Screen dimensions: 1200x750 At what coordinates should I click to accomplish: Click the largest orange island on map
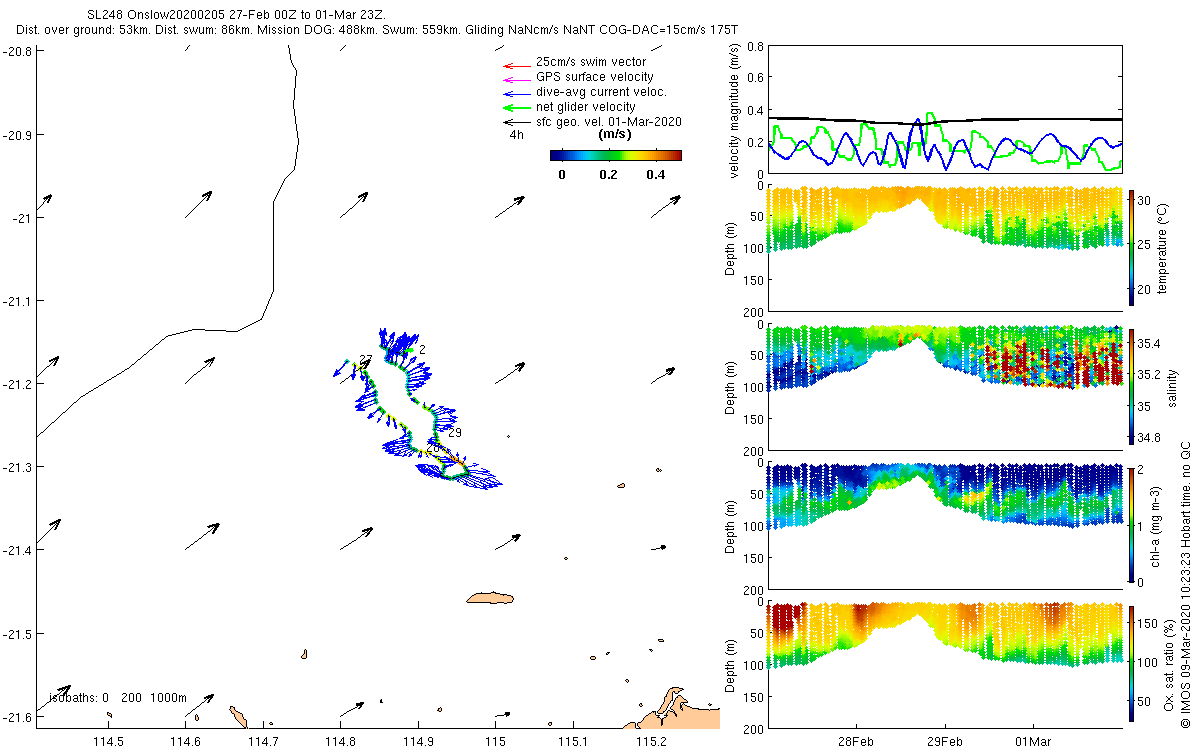pyautogui.click(x=490, y=598)
